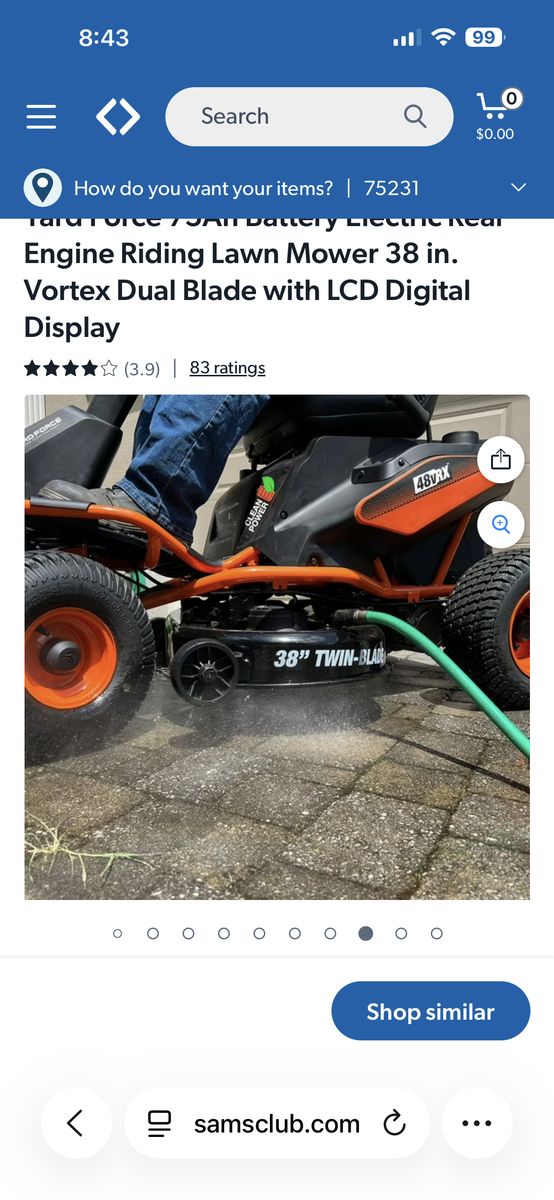Image resolution: width=554 pixels, height=1200 pixels.
Task: Open the page settings icon beside samsclub.com
Action: pos(159,1123)
